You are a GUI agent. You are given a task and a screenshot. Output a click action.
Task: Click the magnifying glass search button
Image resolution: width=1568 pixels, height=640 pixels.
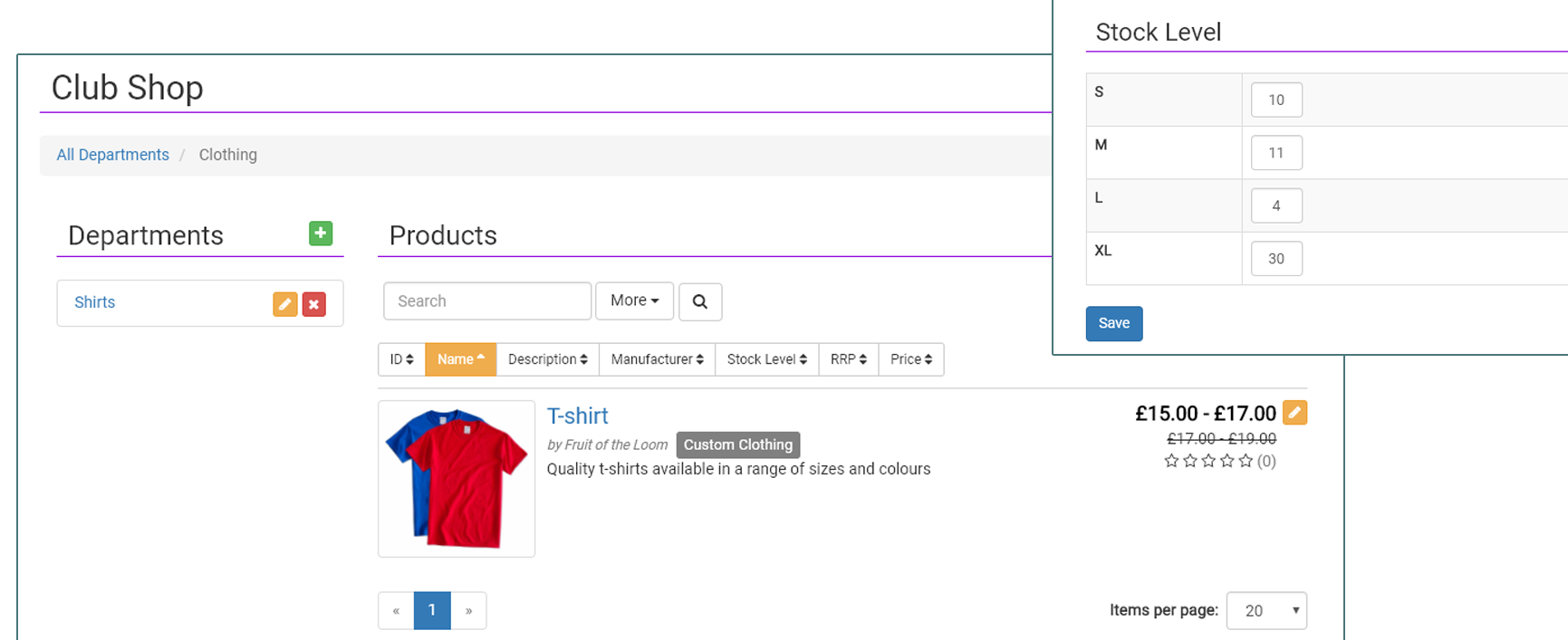pyautogui.click(x=699, y=301)
